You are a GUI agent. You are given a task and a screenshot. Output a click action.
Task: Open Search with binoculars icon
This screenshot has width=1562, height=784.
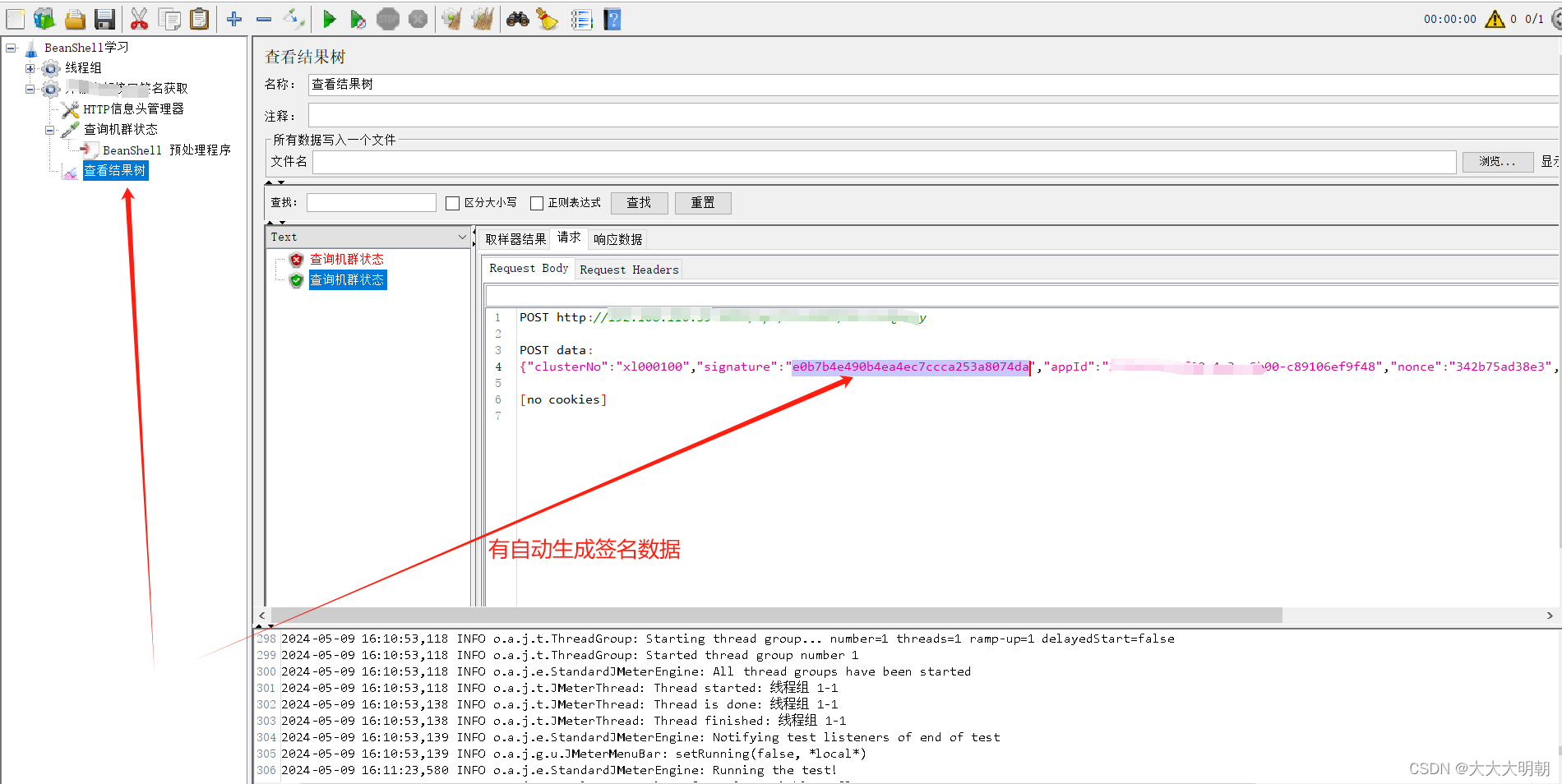(518, 19)
